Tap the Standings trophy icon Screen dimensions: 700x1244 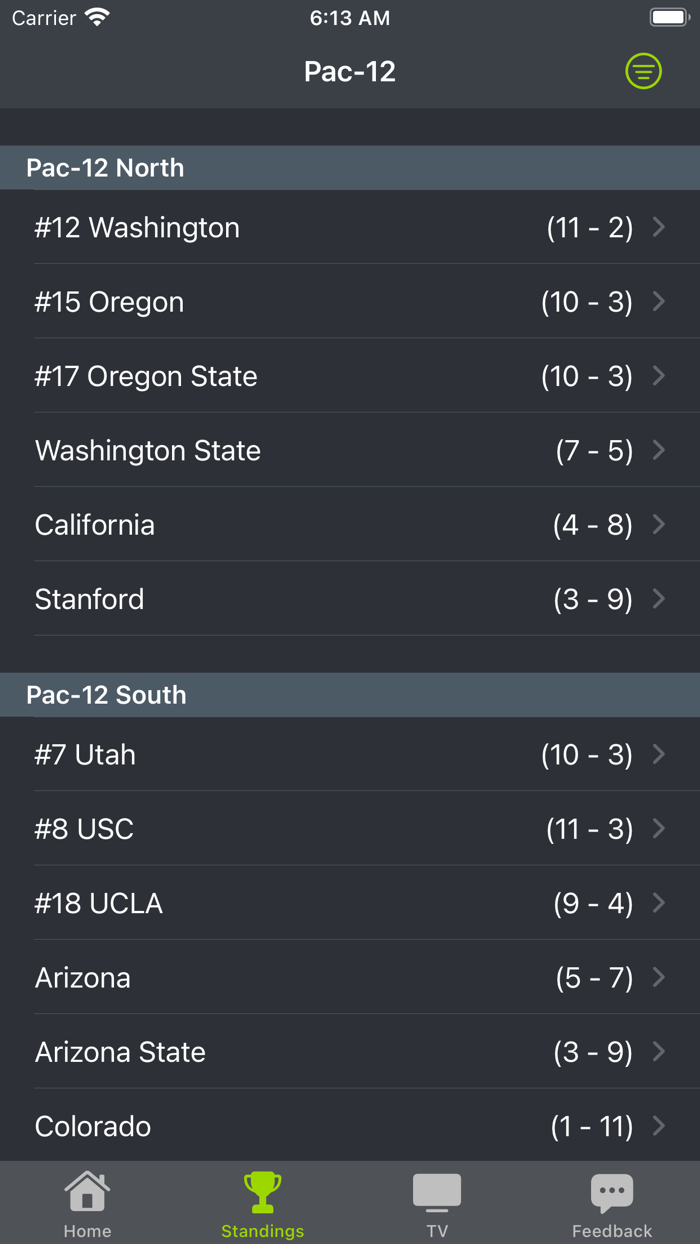click(x=262, y=1192)
